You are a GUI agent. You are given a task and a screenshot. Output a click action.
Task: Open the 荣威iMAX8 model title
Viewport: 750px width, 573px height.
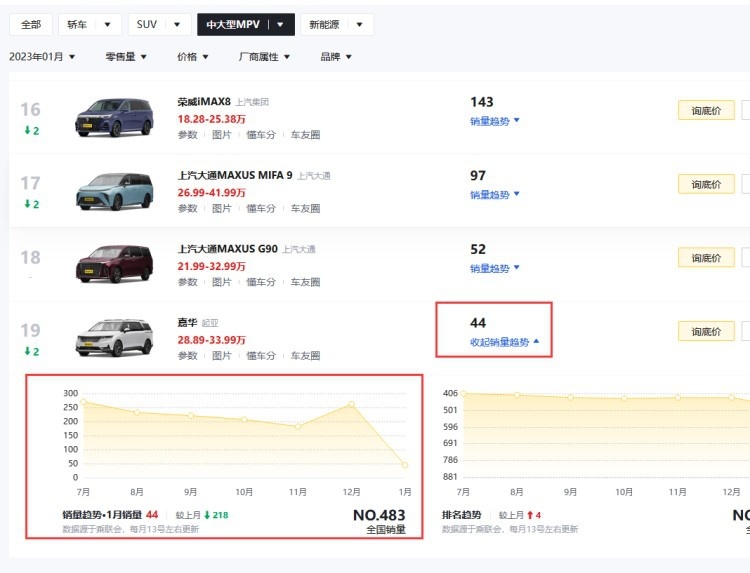204,102
